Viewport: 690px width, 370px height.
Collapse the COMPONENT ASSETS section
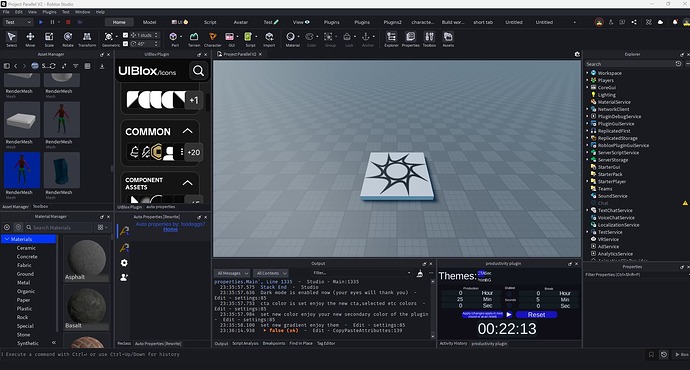point(187,183)
